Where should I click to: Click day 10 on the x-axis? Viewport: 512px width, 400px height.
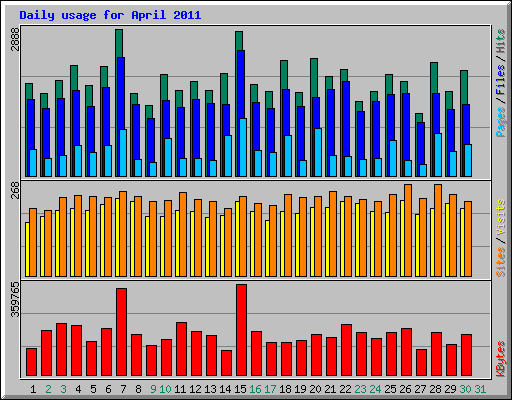165,389
